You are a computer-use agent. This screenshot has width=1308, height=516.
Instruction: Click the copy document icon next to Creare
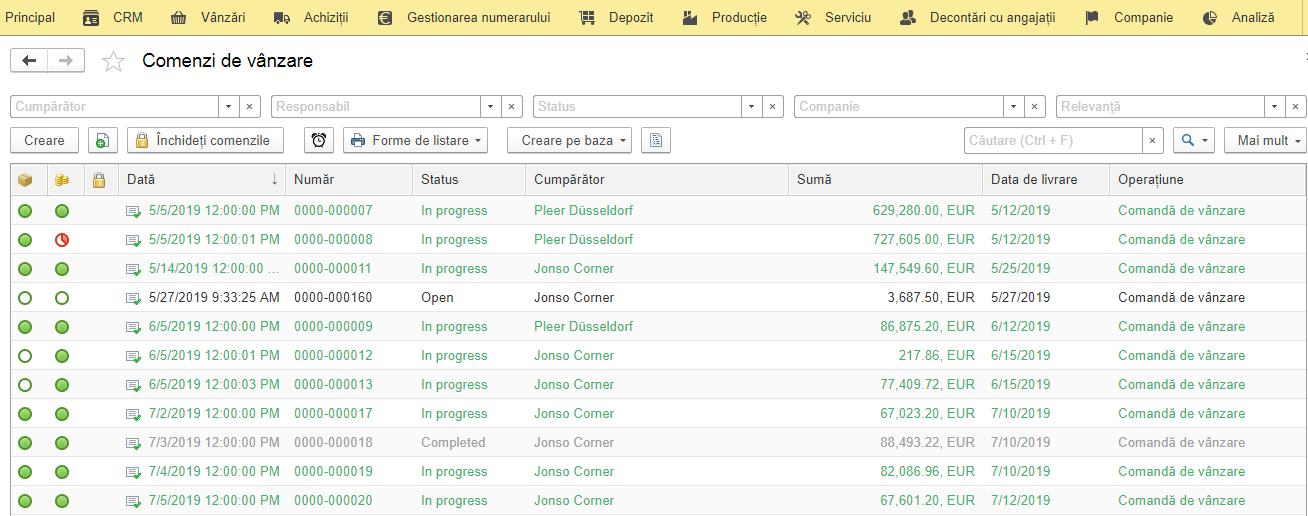[103, 141]
